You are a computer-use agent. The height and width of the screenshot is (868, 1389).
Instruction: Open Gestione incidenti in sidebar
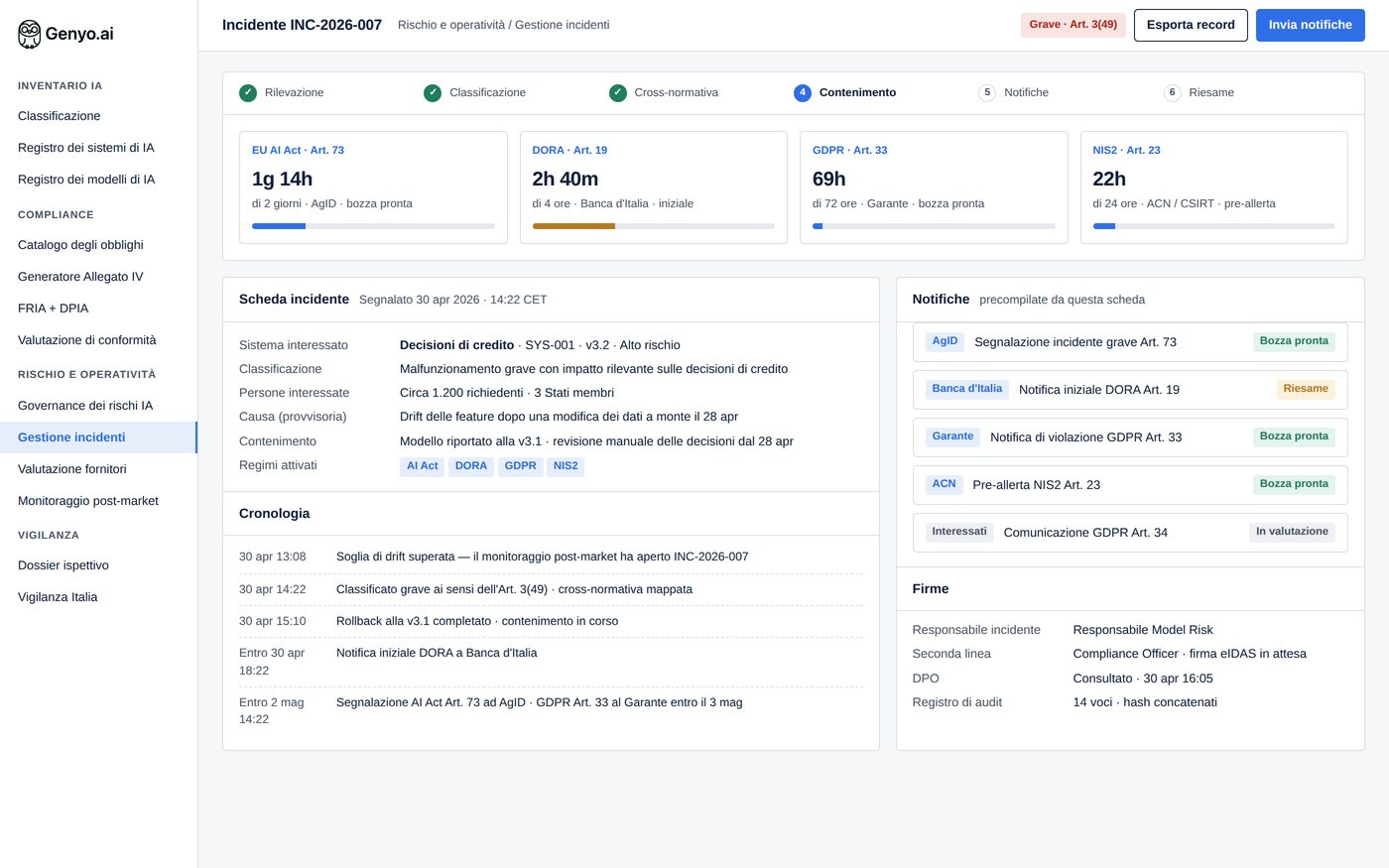[98, 437]
